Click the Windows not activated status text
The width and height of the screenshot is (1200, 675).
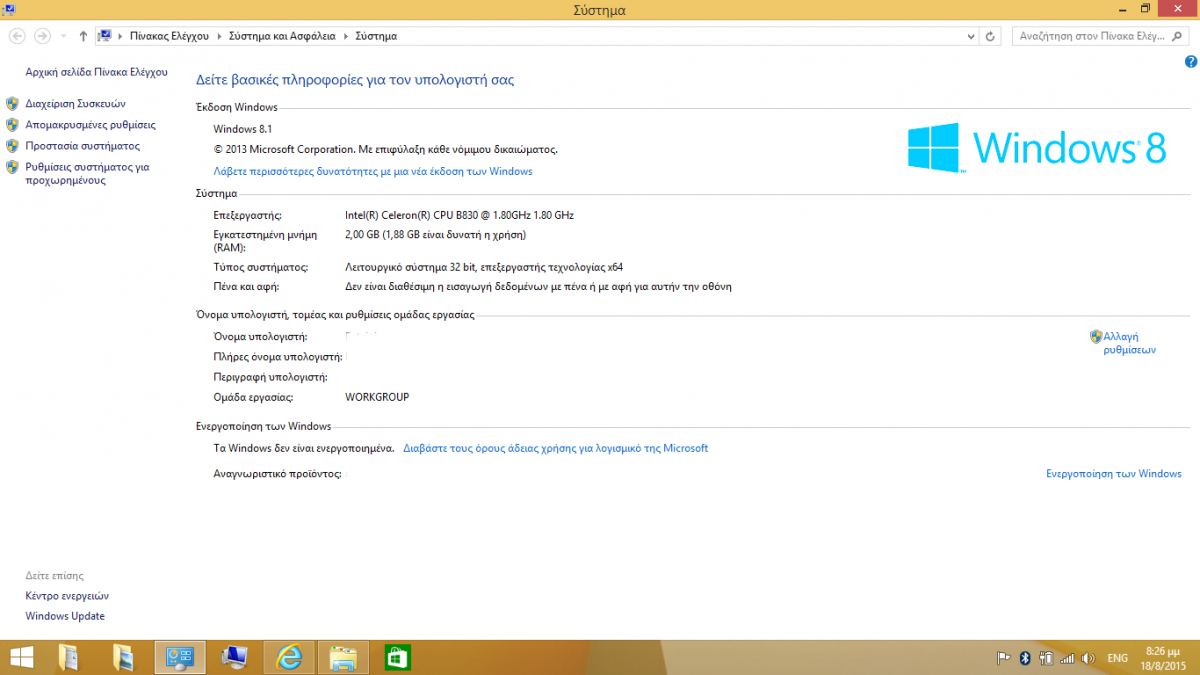point(304,448)
